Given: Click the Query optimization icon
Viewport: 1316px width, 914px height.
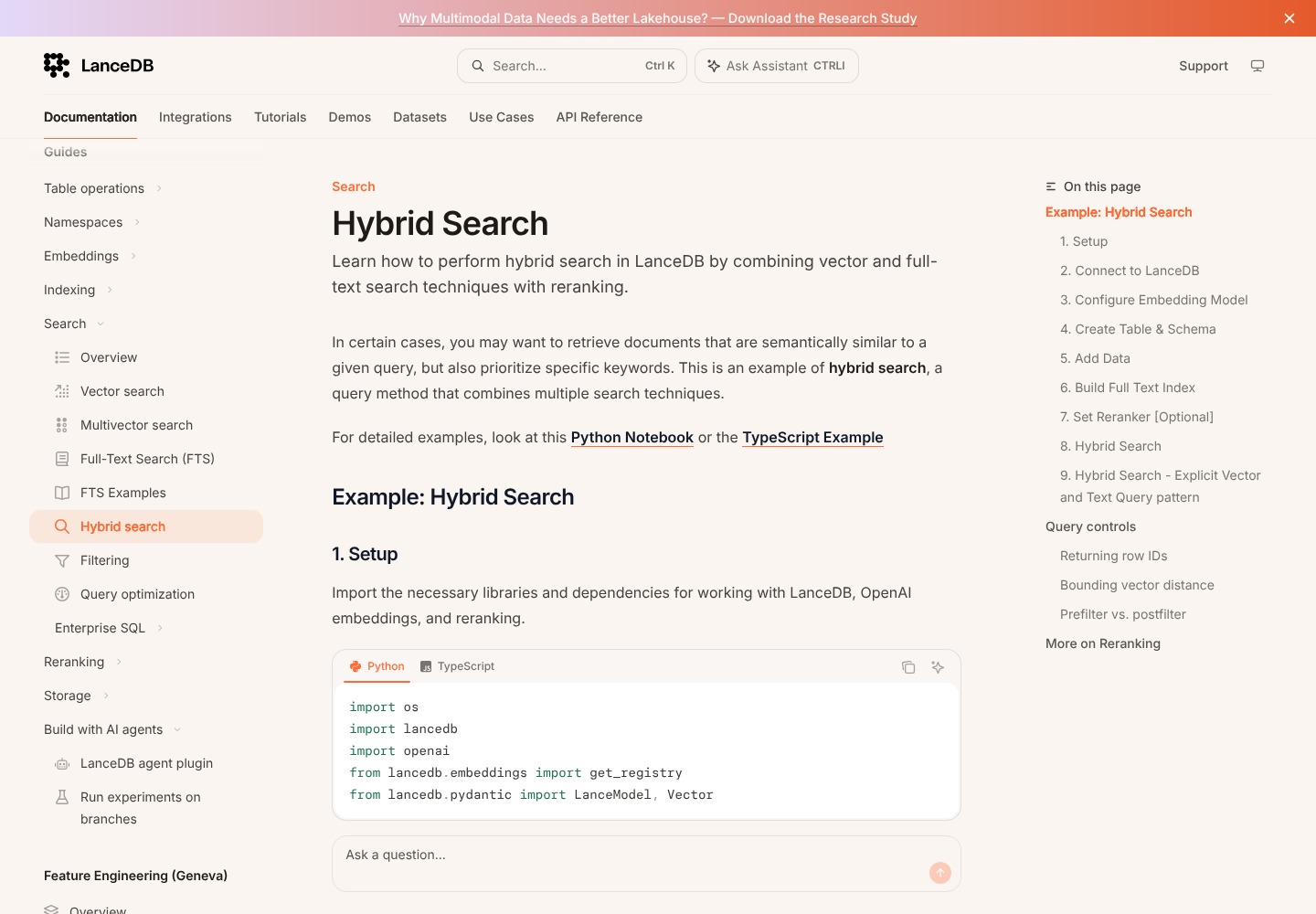Looking at the screenshot, I should pyautogui.click(x=62, y=594).
